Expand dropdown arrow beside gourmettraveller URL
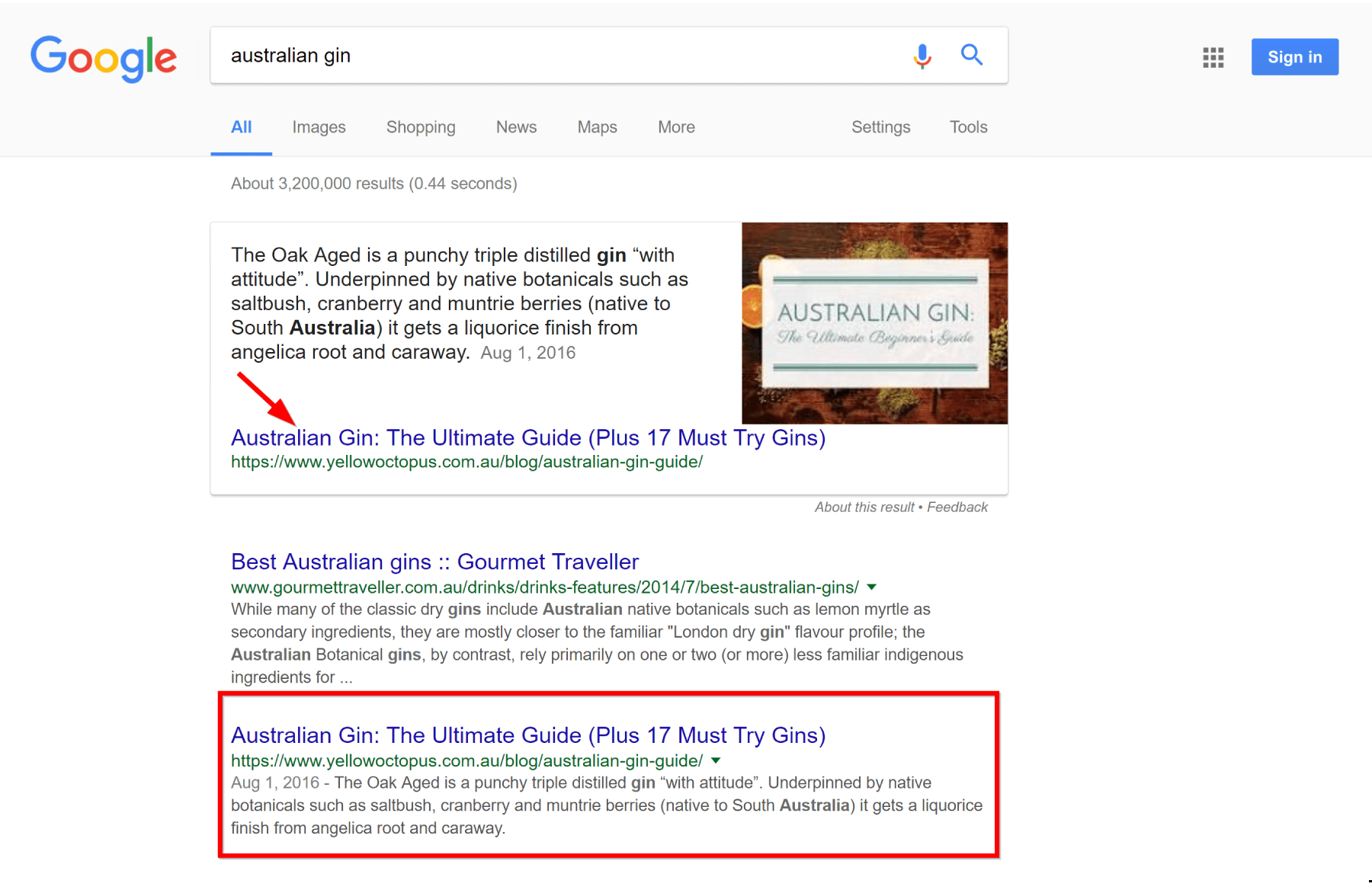1372x890 pixels. 872,587
